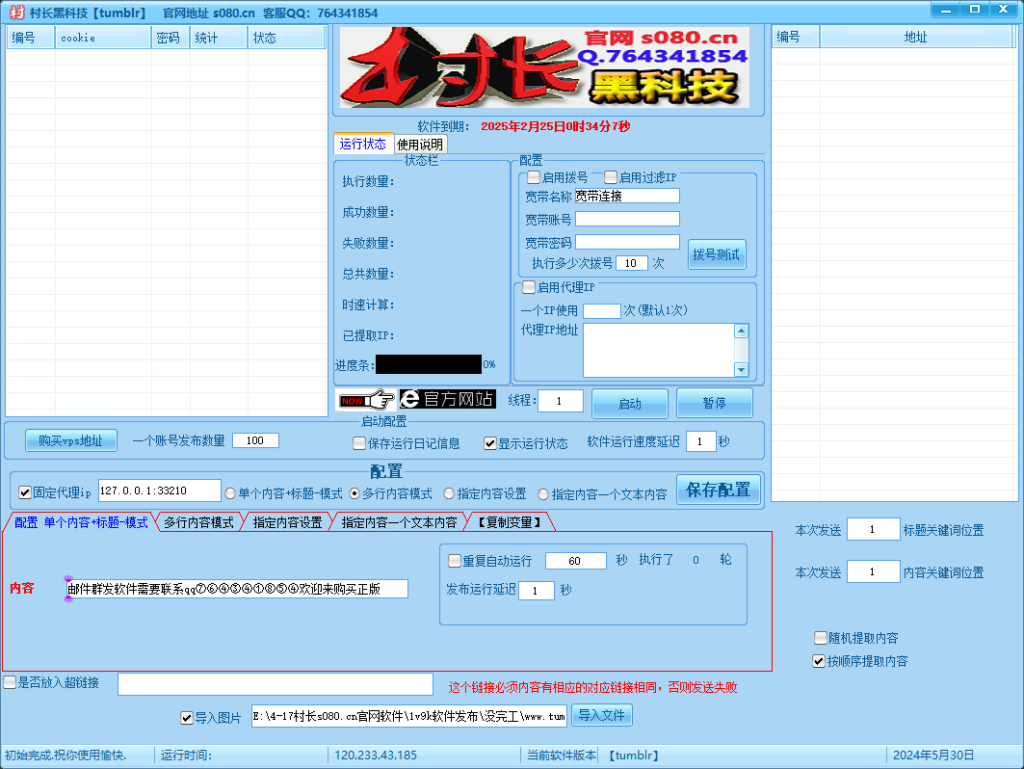Click the 执行多少次拨号 count field
The height and width of the screenshot is (769, 1024).
[632, 263]
